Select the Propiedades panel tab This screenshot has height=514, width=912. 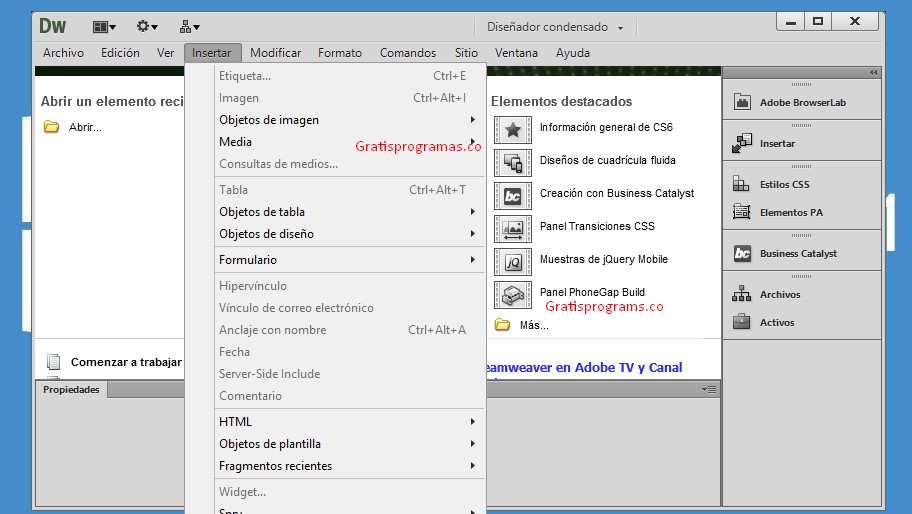71,390
